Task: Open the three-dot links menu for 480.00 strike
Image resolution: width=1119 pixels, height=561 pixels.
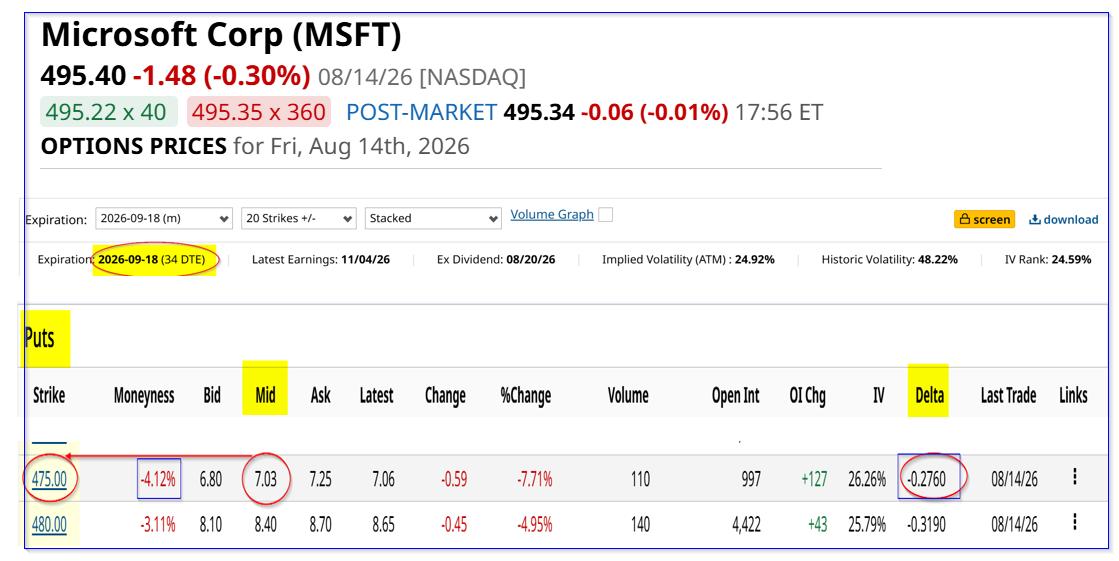Action: (1075, 523)
